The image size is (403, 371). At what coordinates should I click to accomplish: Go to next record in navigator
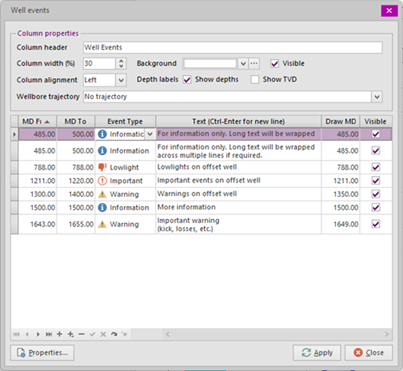coord(38,334)
